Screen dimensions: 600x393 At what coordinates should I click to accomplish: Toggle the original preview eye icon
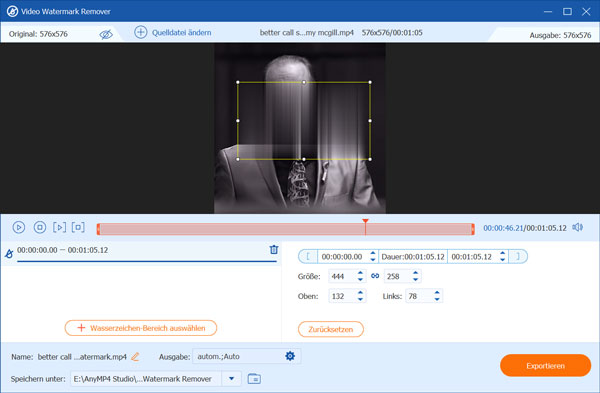106,34
